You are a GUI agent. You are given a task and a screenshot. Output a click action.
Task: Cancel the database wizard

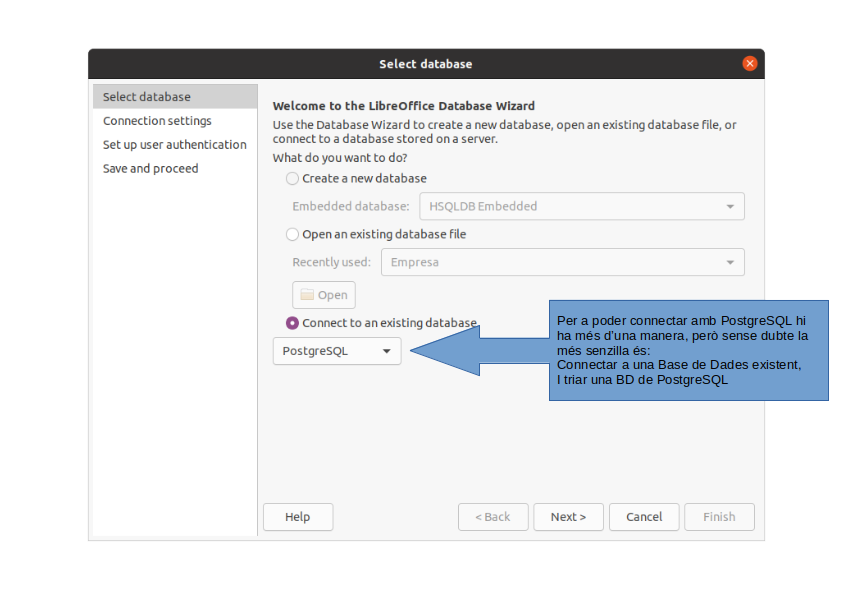(644, 517)
